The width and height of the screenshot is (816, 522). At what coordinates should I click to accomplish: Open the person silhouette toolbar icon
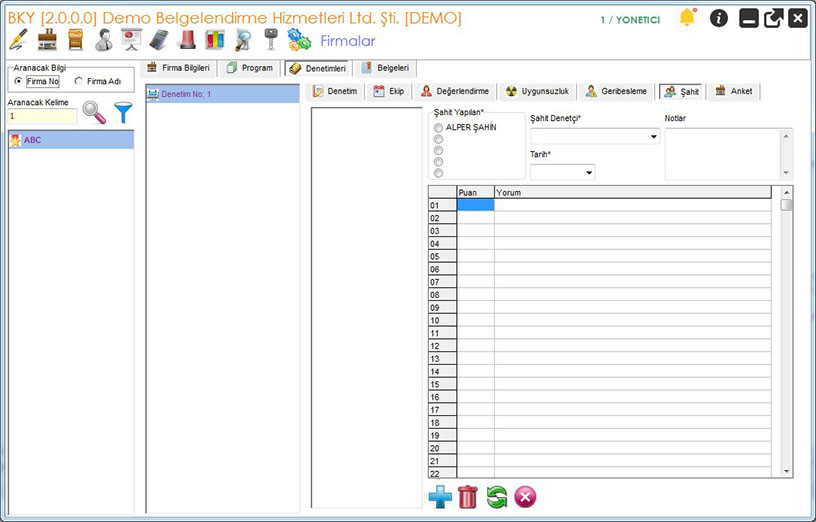104,40
